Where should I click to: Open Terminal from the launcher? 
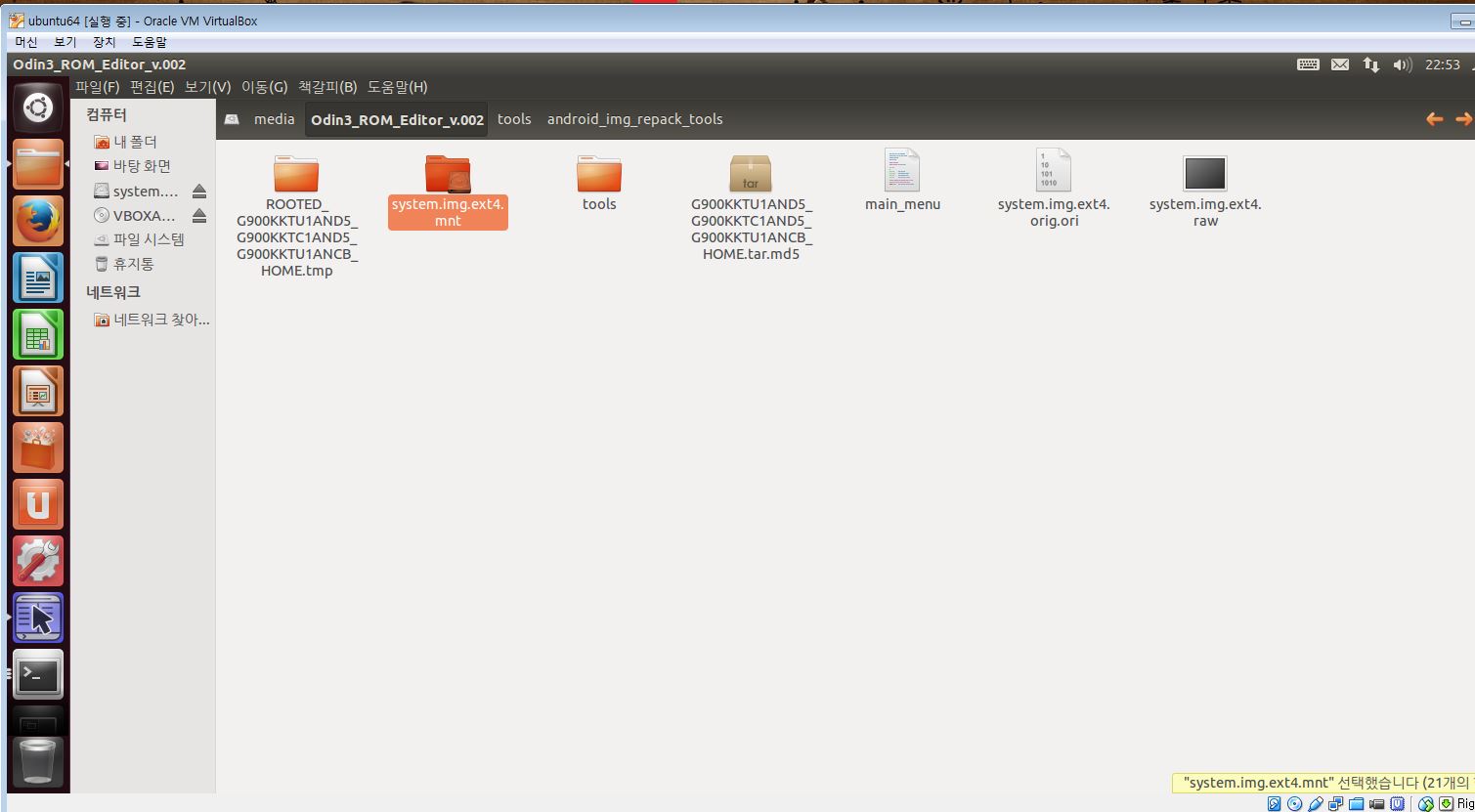(38, 674)
